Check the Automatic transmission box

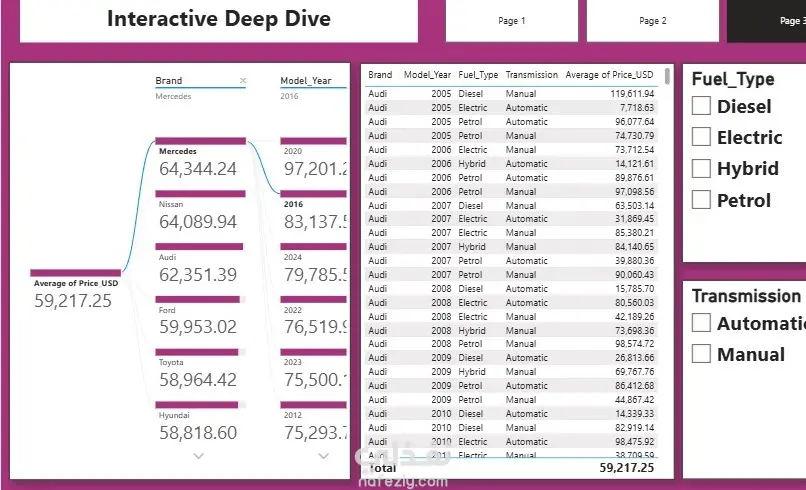(x=701, y=323)
